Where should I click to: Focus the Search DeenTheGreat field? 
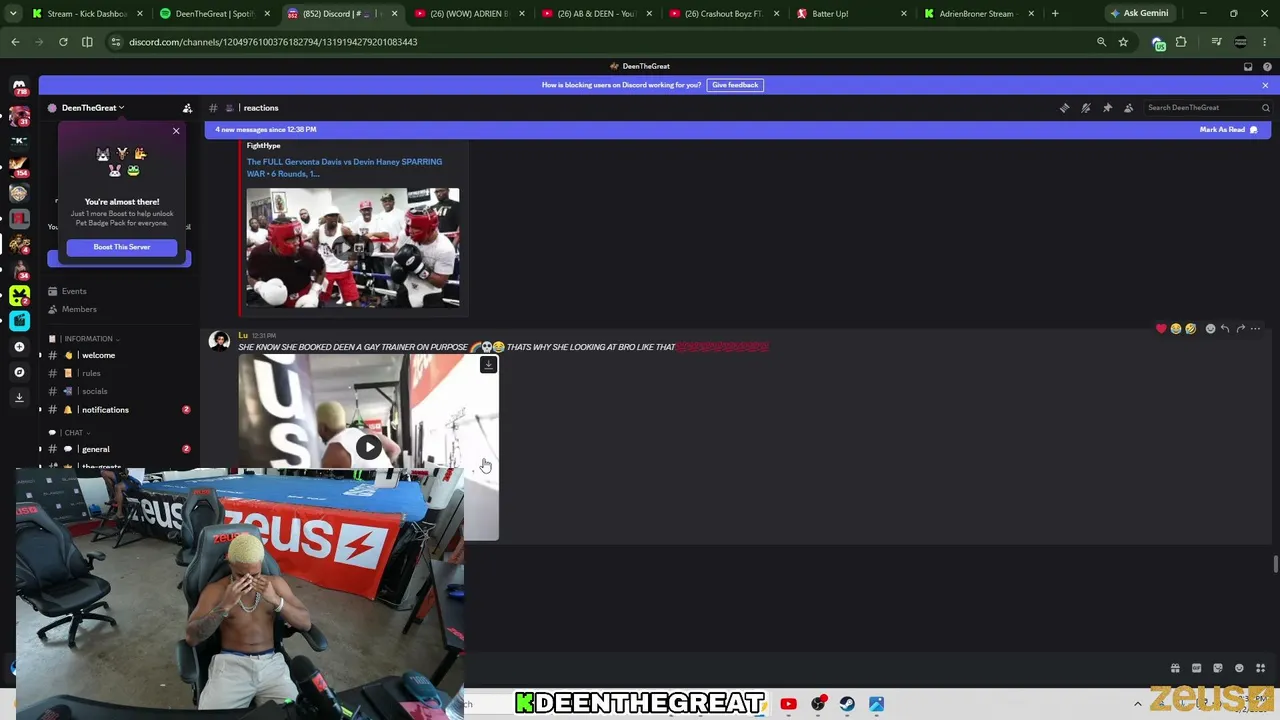pyautogui.click(x=1208, y=108)
